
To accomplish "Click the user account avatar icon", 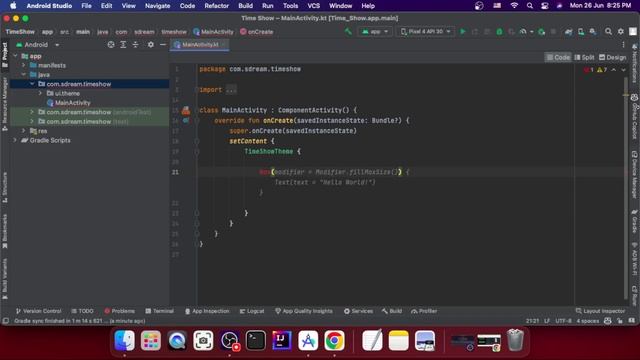I will pyautogui.click(x=633, y=31).
